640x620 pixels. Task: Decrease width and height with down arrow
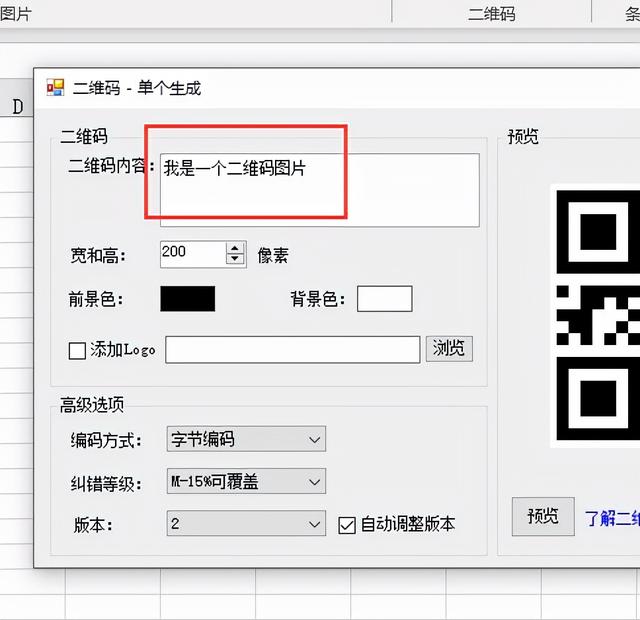point(235,260)
